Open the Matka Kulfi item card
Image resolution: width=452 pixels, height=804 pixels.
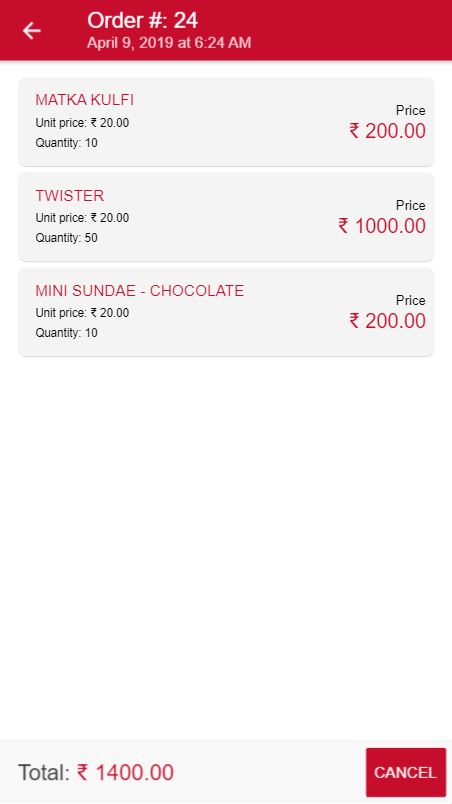coord(226,122)
